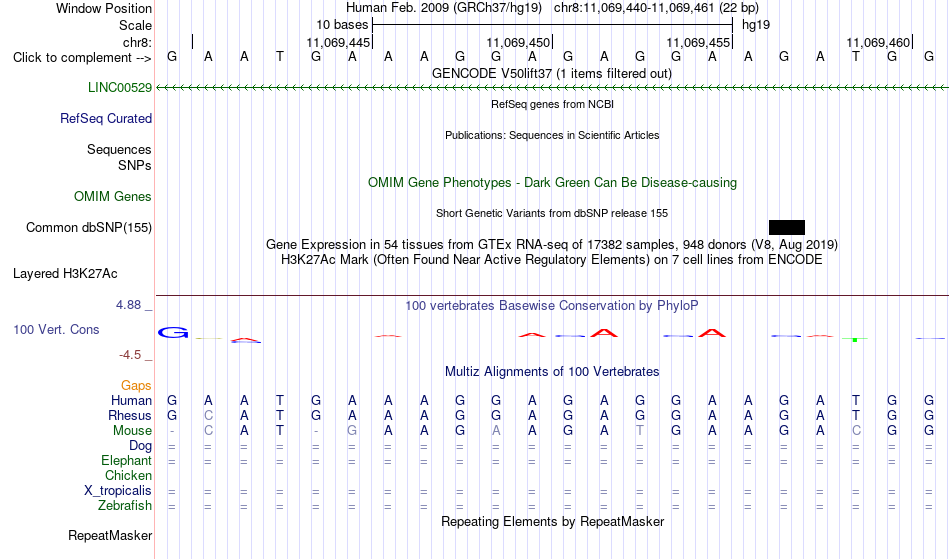Click the 11,069,450 ruler position

click(x=518, y=42)
